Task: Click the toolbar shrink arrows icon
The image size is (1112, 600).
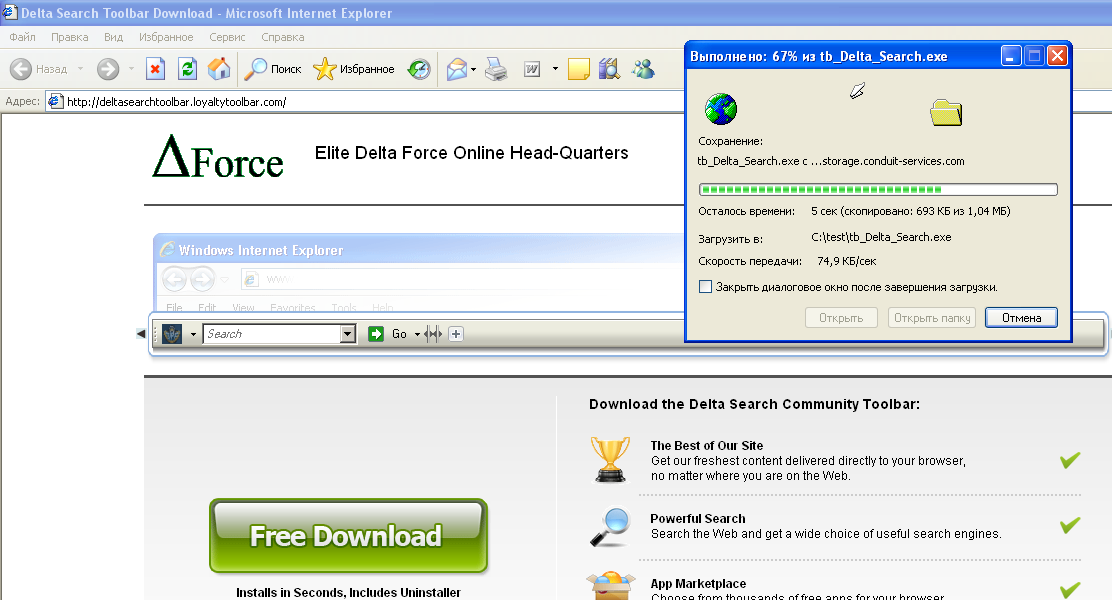Action: click(433, 333)
